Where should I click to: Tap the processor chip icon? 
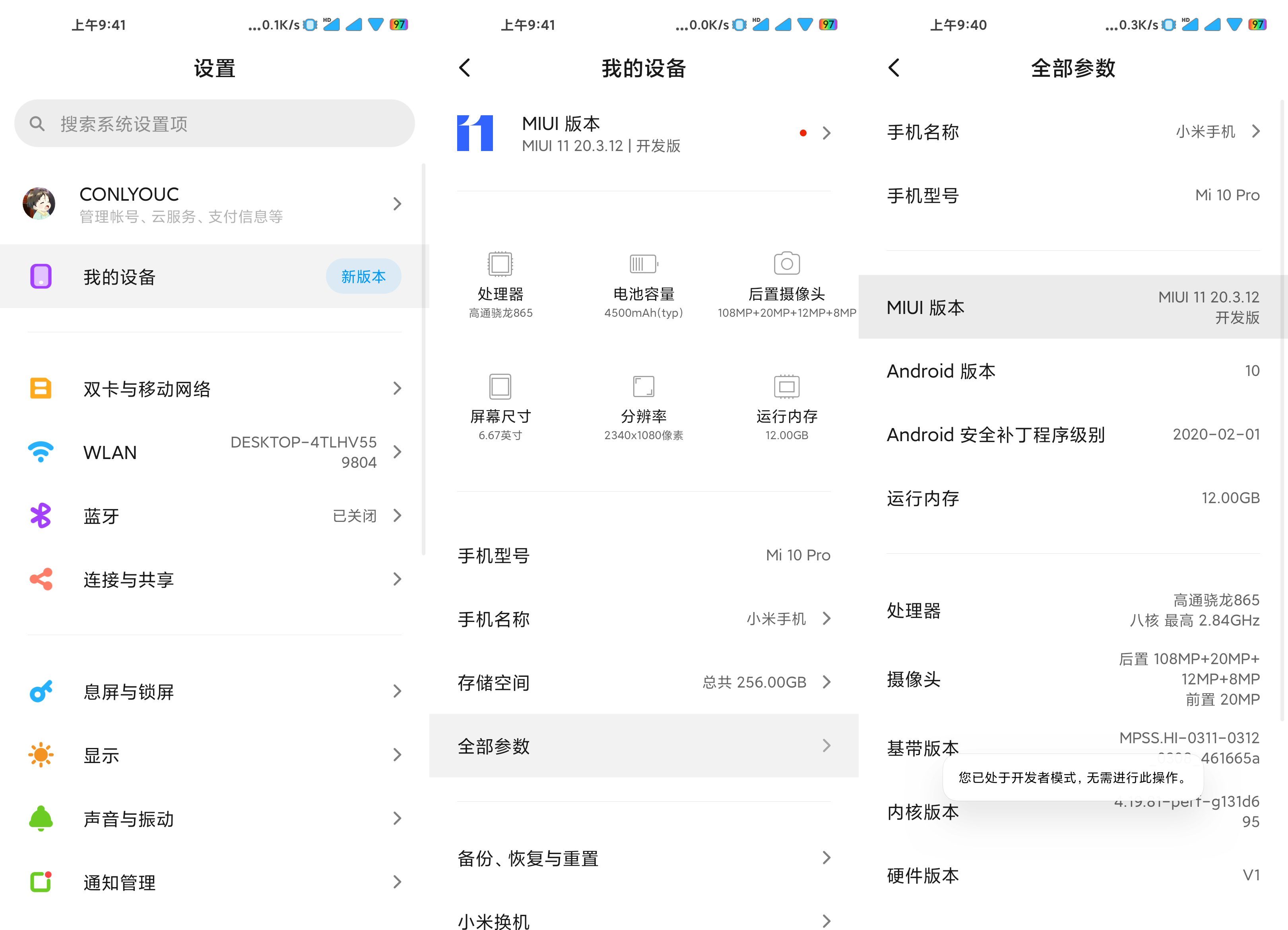click(x=500, y=264)
